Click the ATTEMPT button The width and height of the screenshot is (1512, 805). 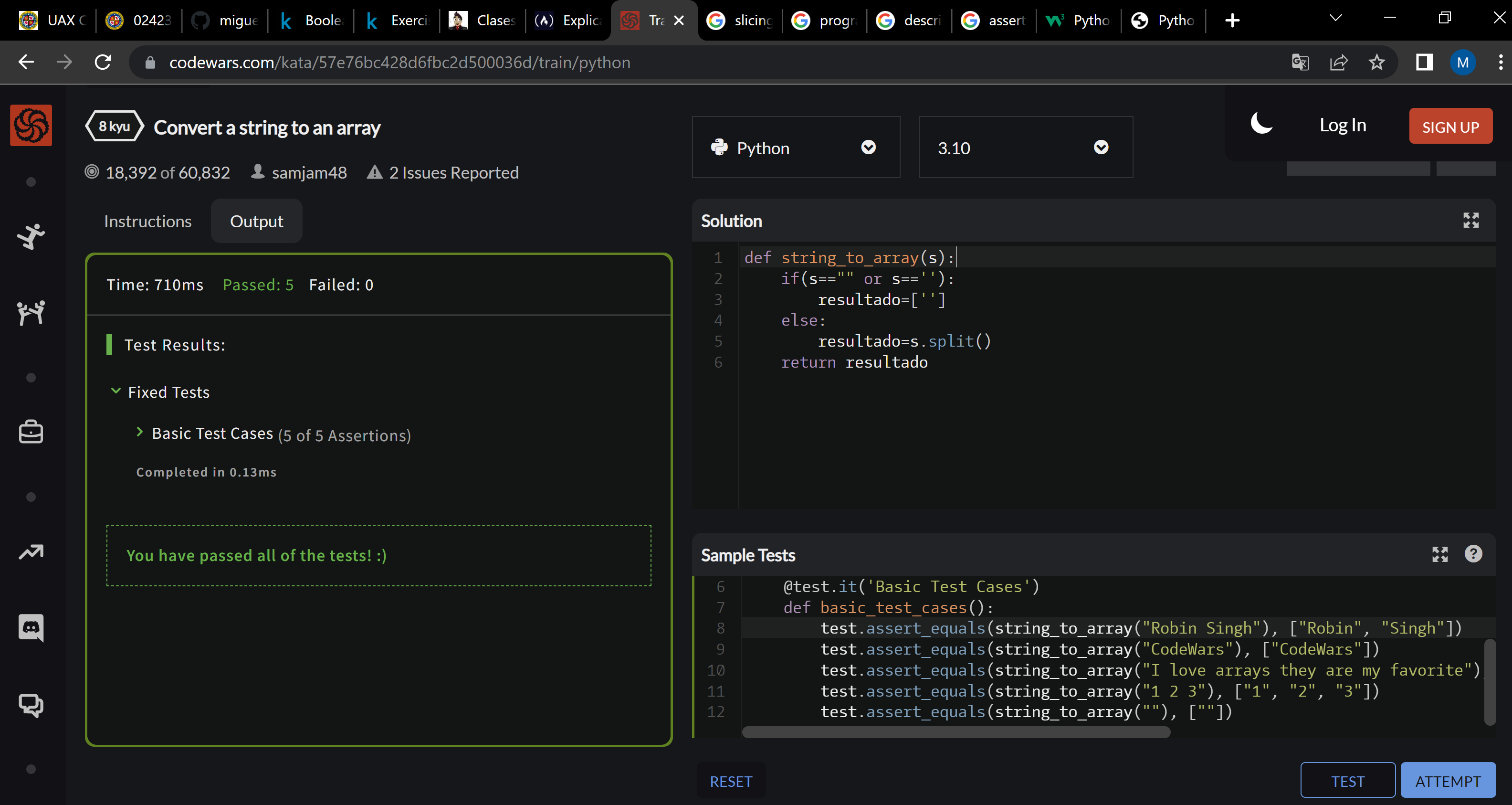click(x=1448, y=780)
